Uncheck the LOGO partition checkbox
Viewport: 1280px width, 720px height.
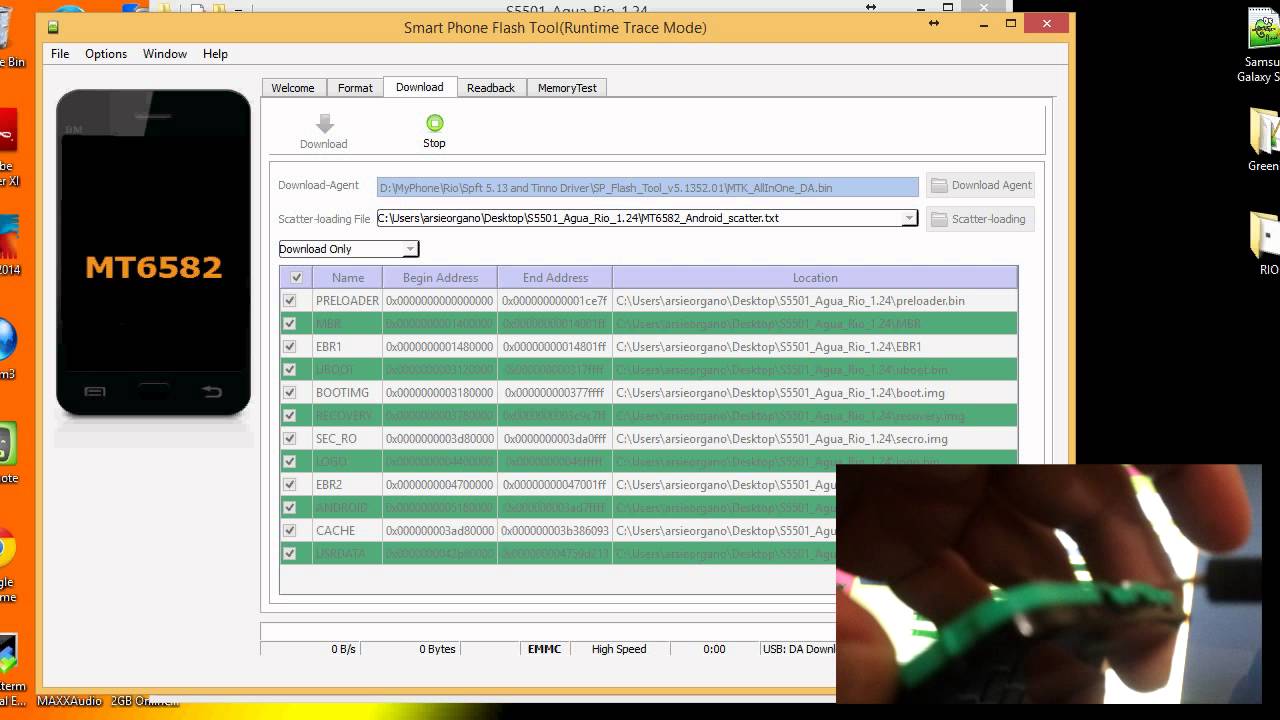click(290, 461)
